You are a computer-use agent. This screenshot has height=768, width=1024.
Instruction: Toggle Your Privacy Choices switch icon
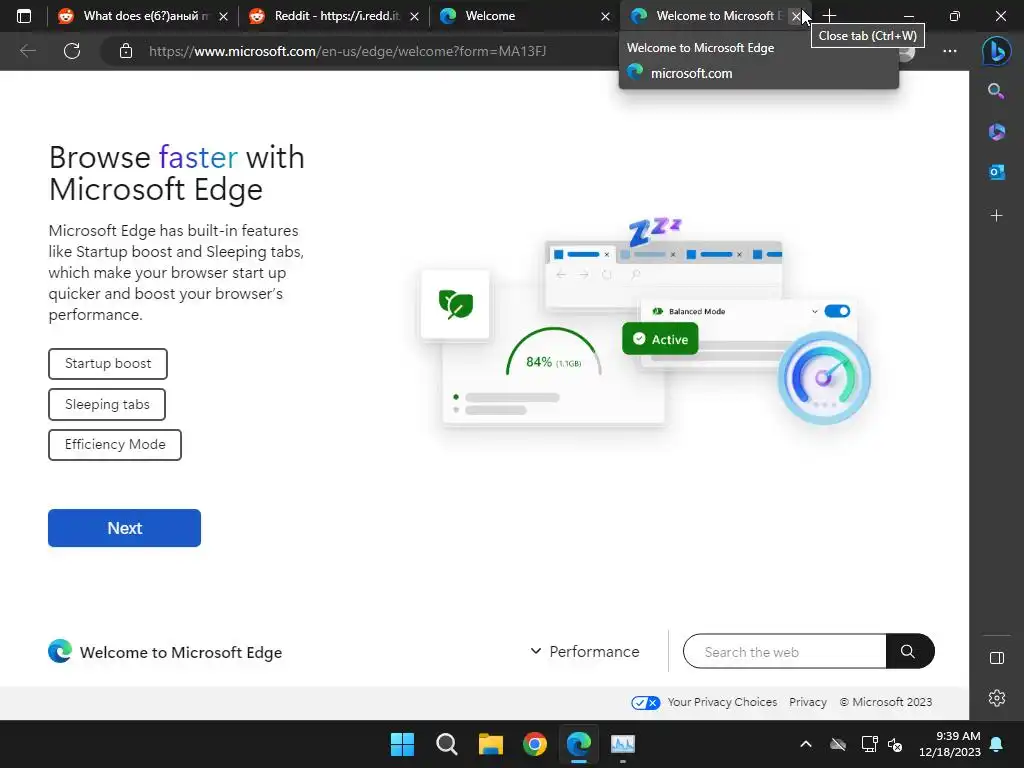click(645, 703)
